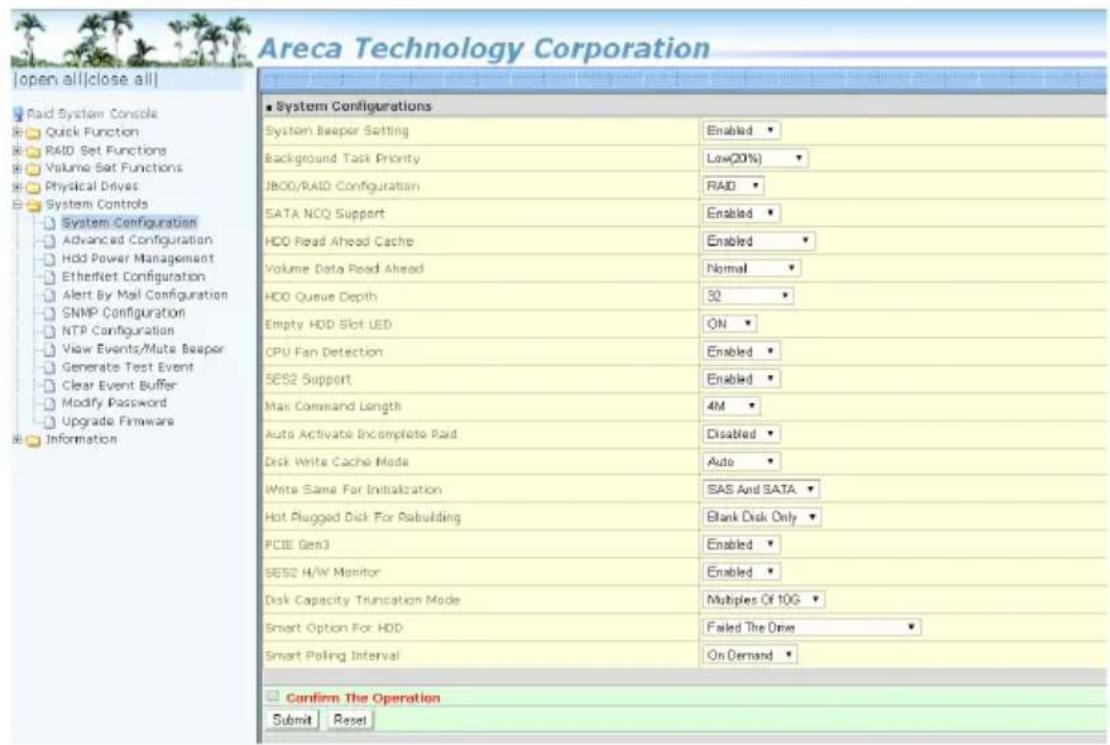Open View Events/Mute Beeper page
Viewport: 1110px width, 745px height.
point(142,349)
